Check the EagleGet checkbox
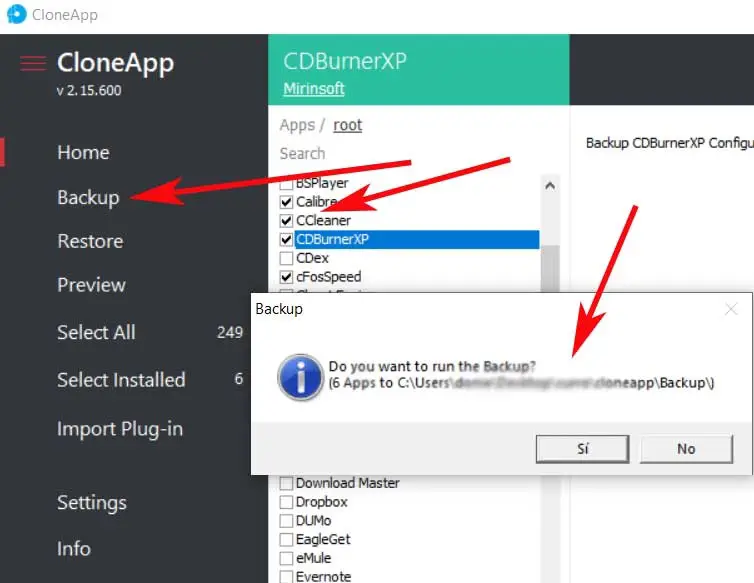This screenshot has height=583, width=754. (x=286, y=539)
